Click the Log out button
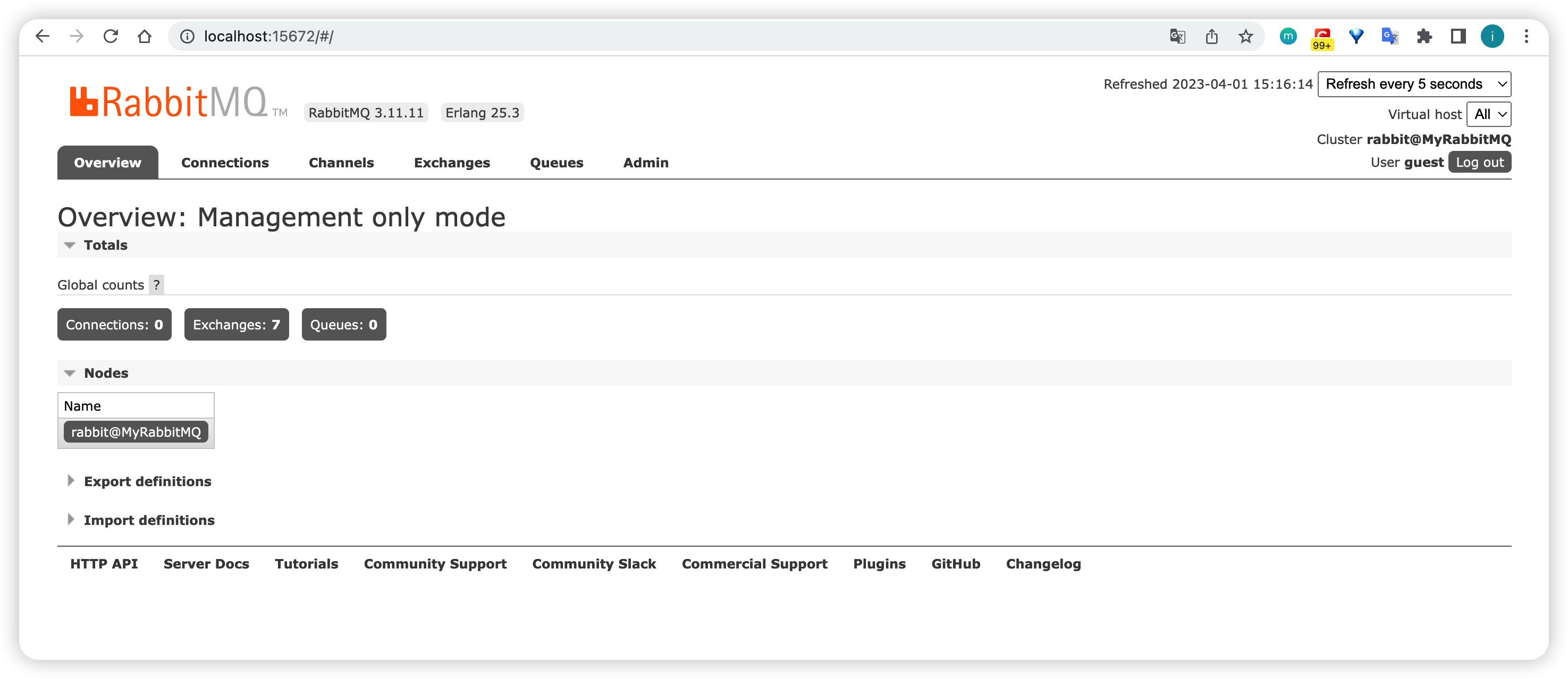This screenshot has height=679, width=1568. 1479,163
